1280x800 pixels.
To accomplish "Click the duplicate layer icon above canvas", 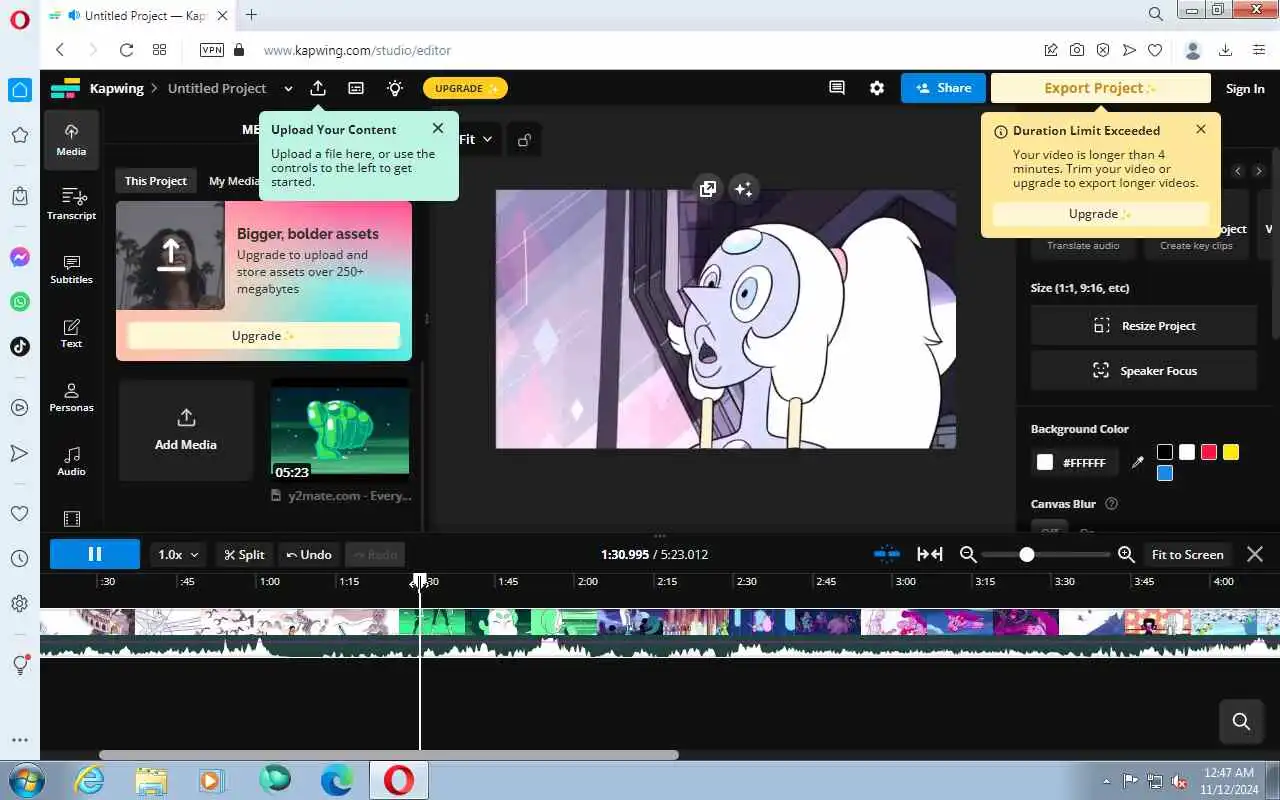I will (x=708, y=189).
